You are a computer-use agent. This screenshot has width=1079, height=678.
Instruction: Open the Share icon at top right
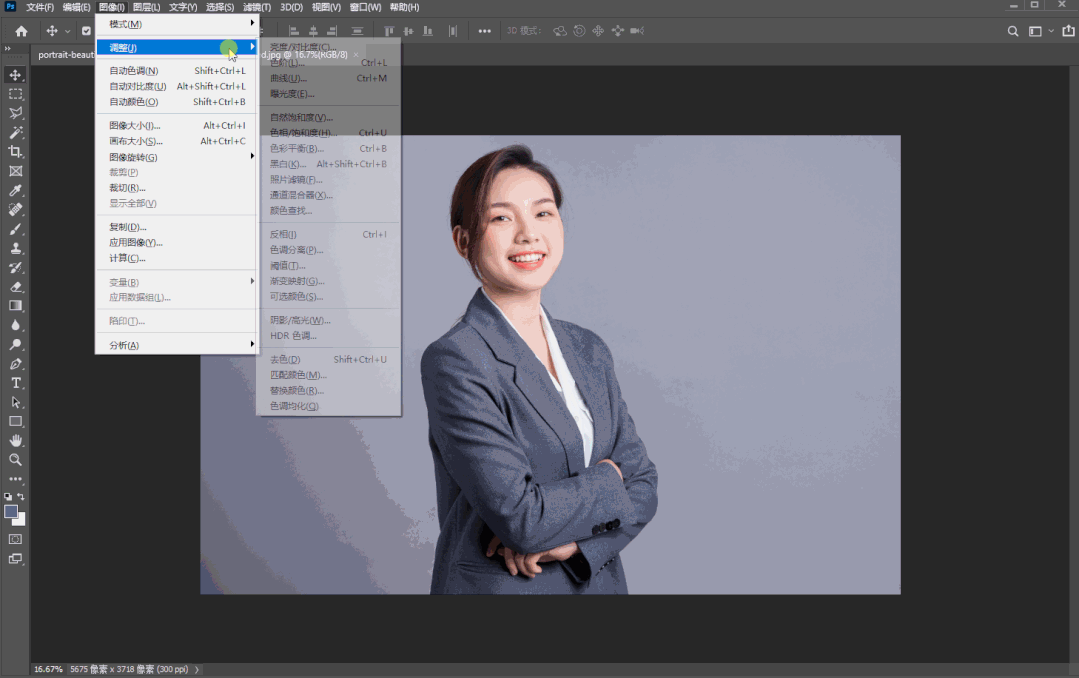[x=1068, y=31]
